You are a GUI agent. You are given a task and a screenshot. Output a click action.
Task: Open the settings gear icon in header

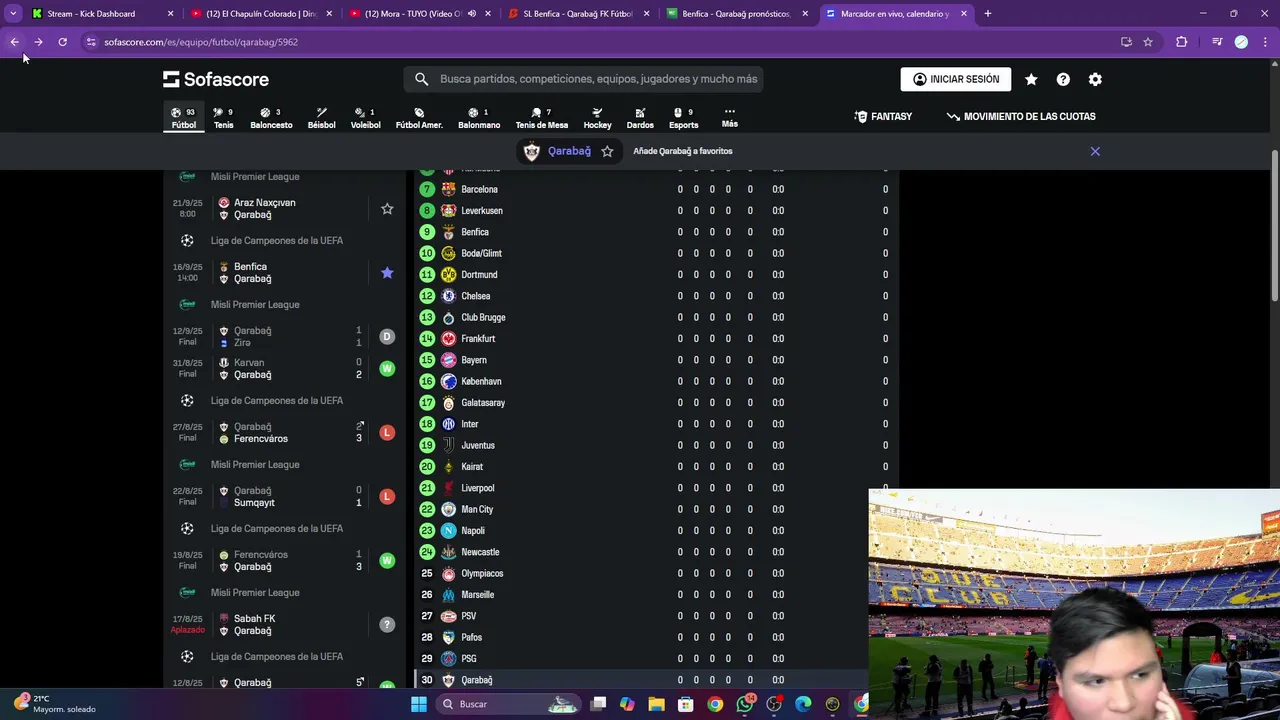[1095, 79]
